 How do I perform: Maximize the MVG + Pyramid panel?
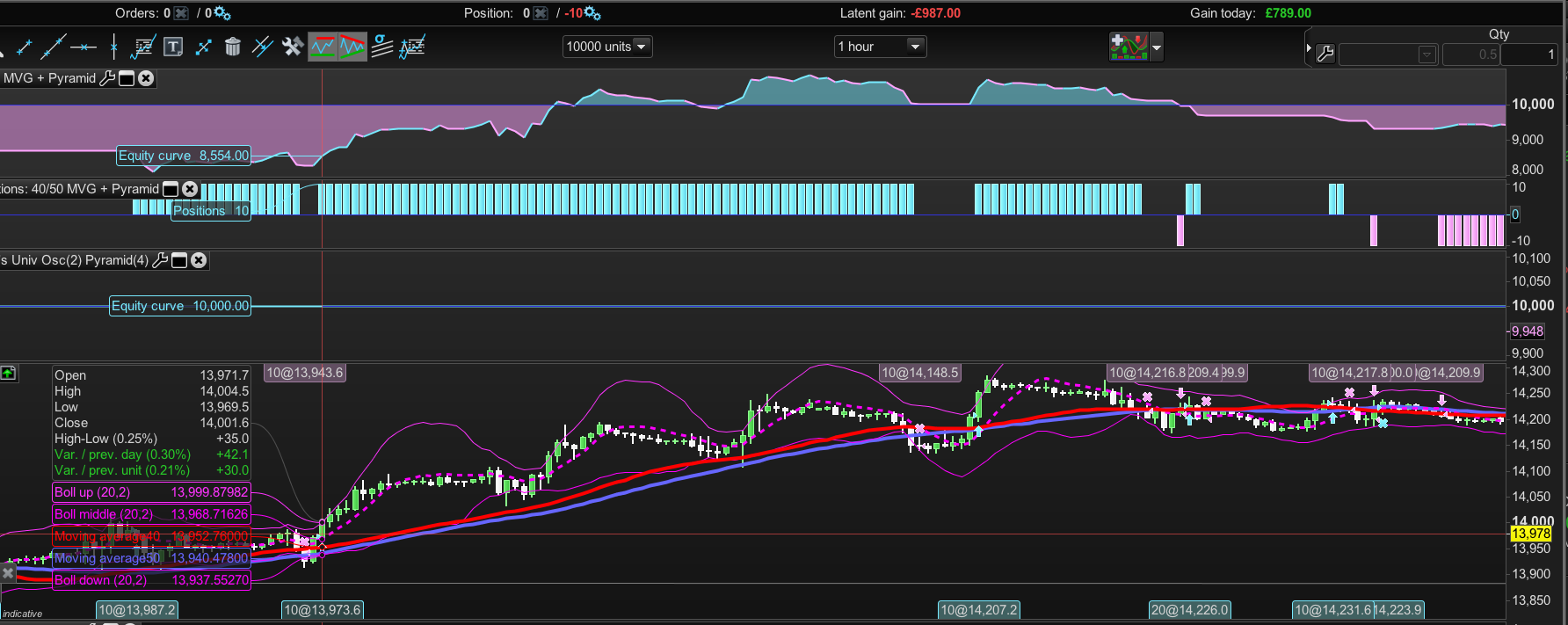pyautogui.click(x=127, y=78)
